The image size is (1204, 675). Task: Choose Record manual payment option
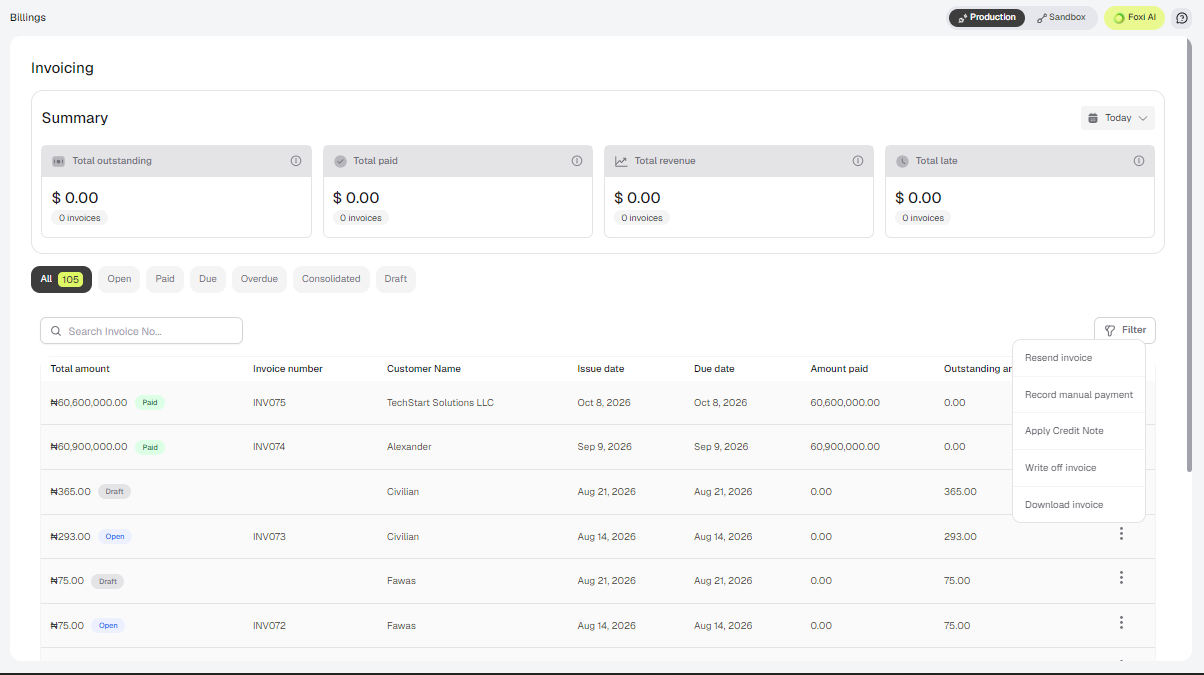pyautogui.click(x=1078, y=395)
